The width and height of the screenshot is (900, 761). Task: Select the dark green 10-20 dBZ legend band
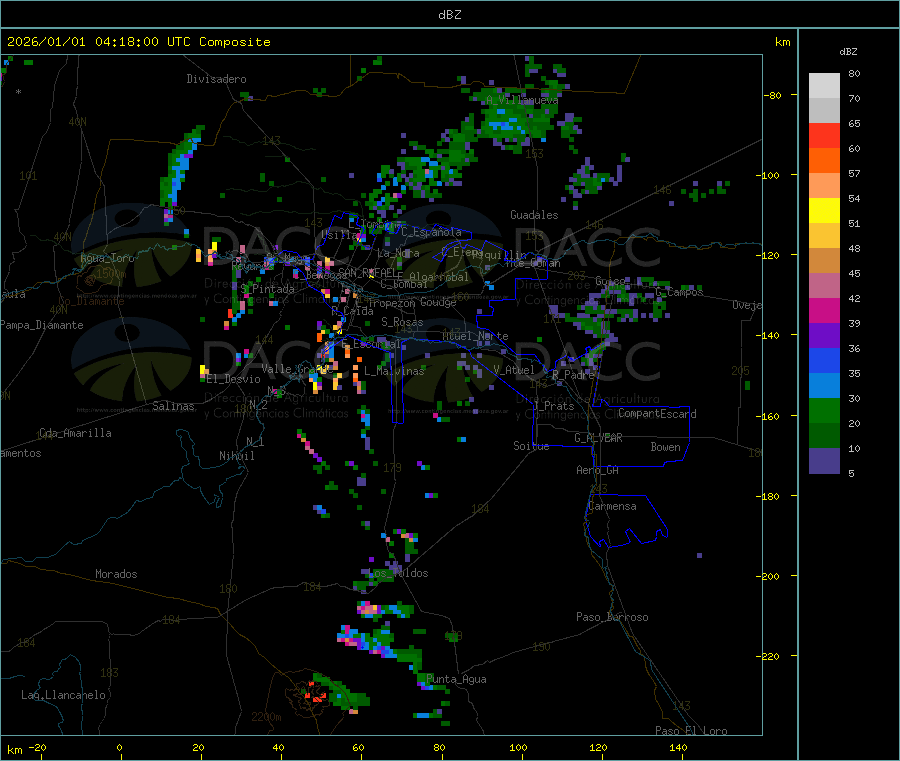click(824, 436)
